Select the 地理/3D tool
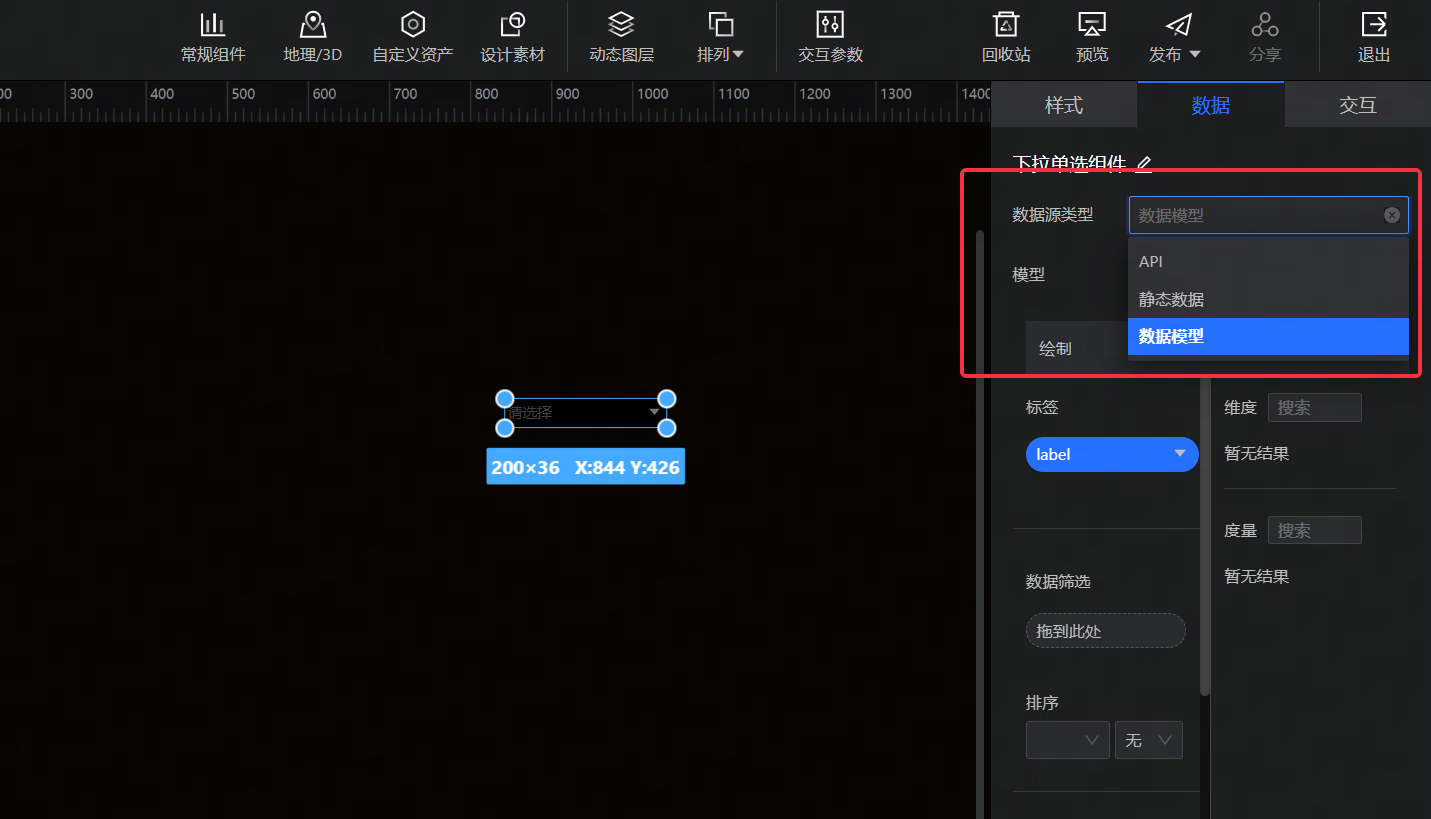The width and height of the screenshot is (1431, 819). 312,37
